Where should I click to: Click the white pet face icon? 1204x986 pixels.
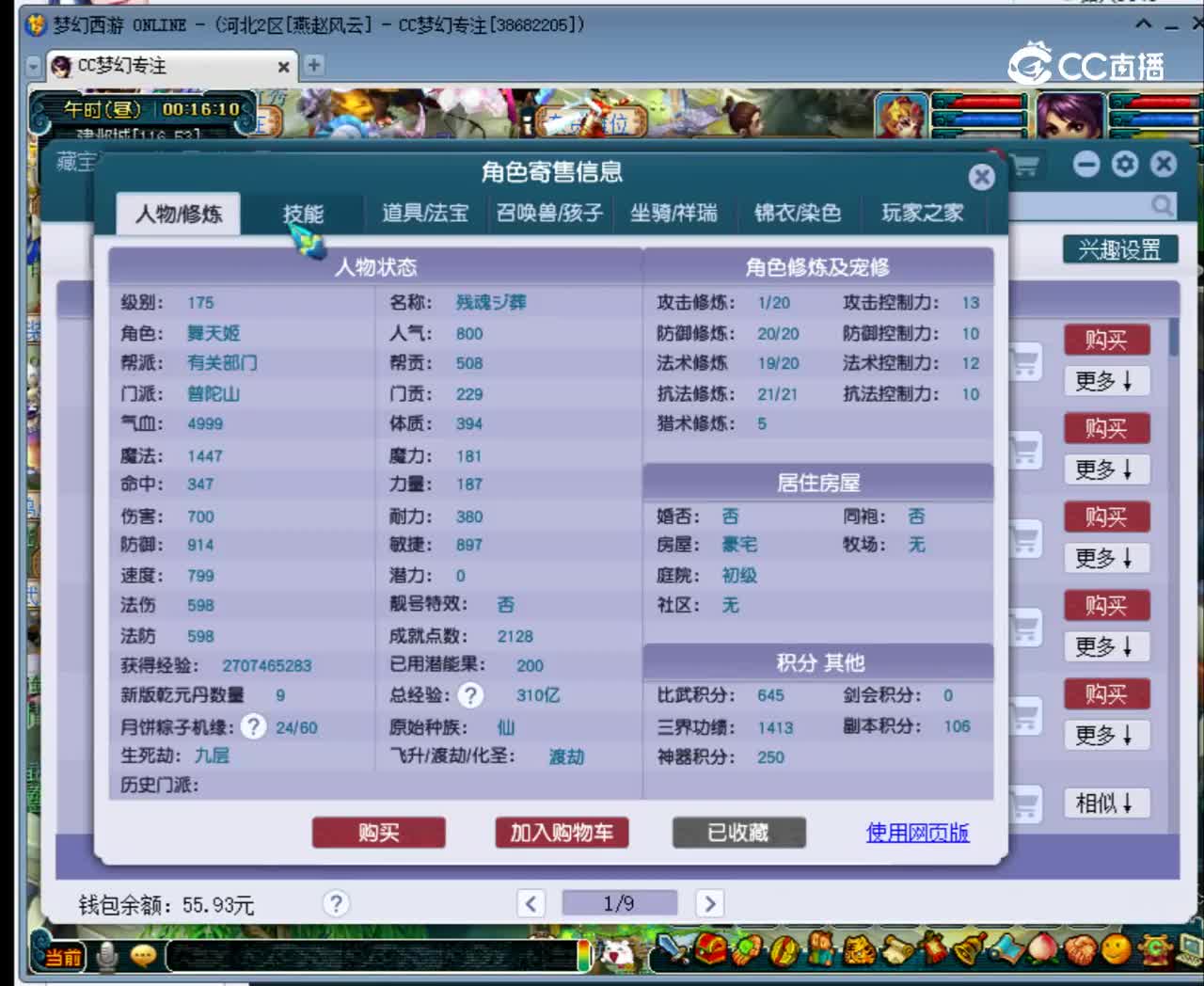617,954
